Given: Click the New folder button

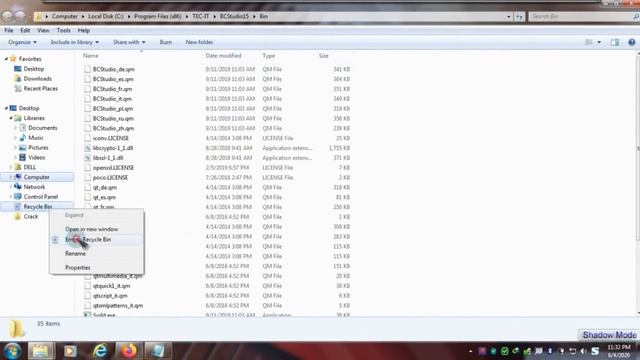Looking at the screenshot, I should coord(199,42).
